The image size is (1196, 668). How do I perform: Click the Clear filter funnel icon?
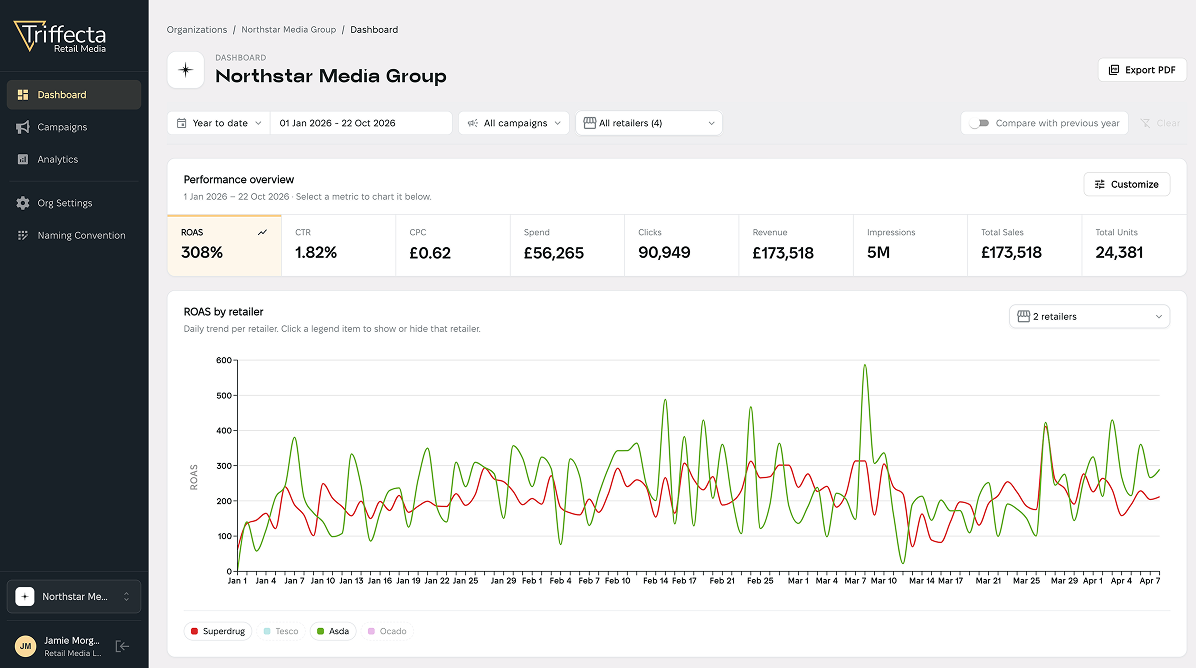coord(1145,123)
